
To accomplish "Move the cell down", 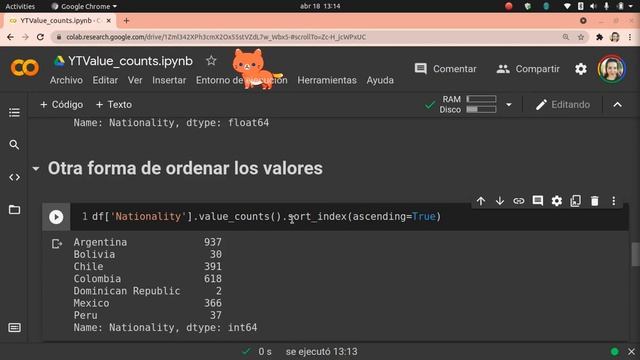I will (x=500, y=201).
